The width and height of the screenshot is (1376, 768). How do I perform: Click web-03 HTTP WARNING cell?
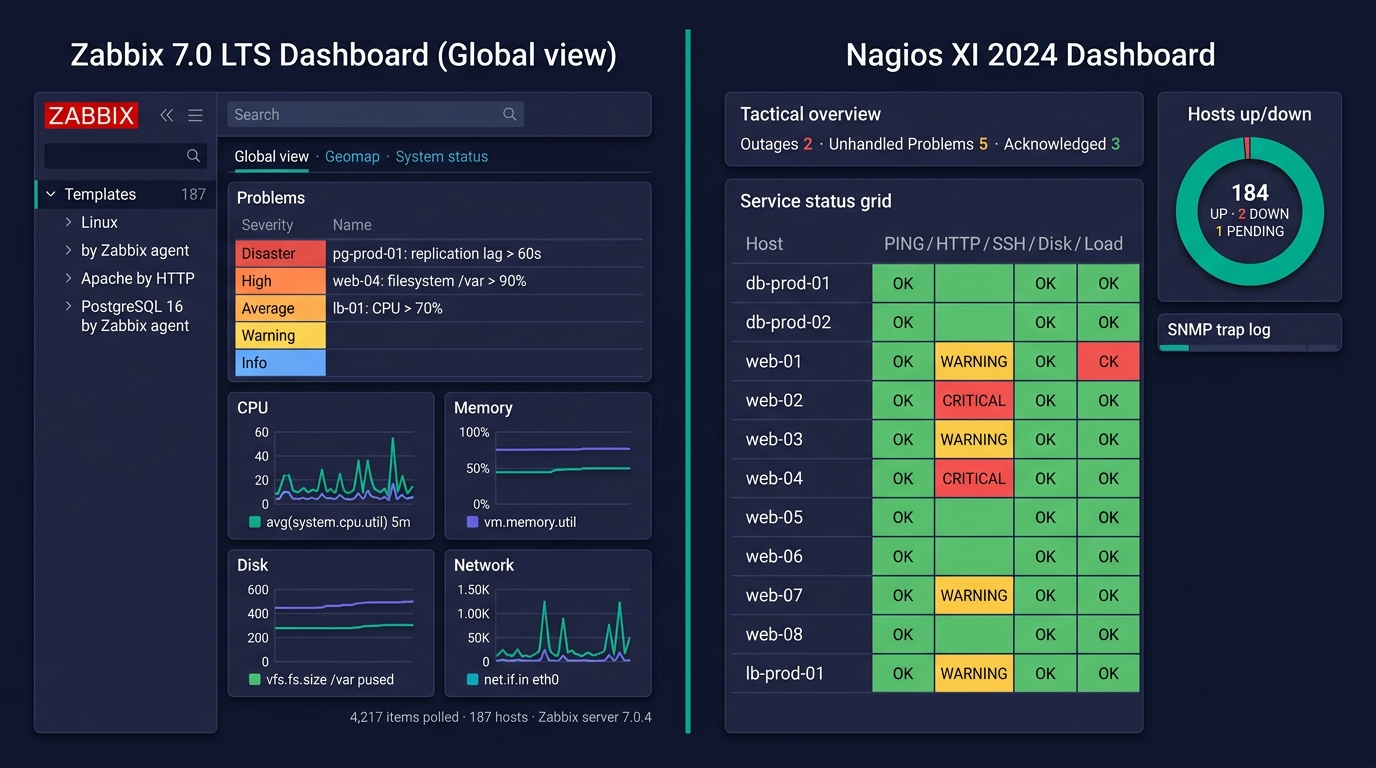point(974,440)
